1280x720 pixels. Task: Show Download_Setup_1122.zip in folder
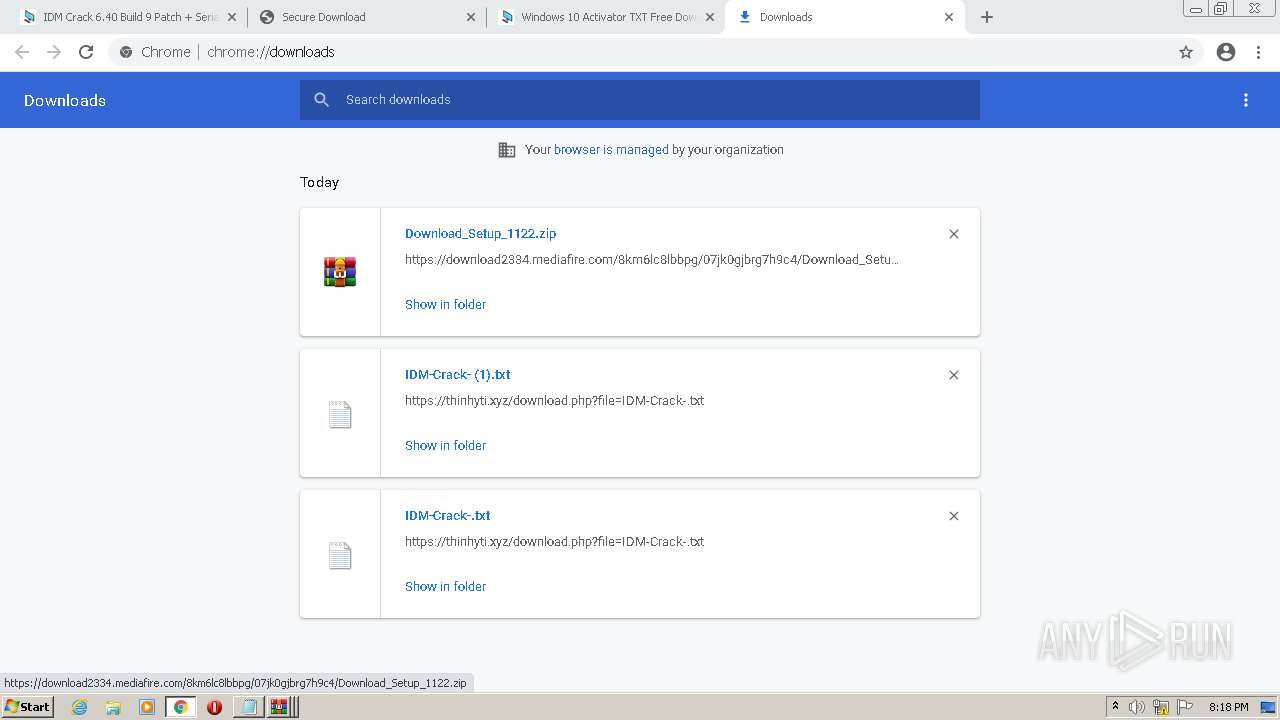(445, 305)
